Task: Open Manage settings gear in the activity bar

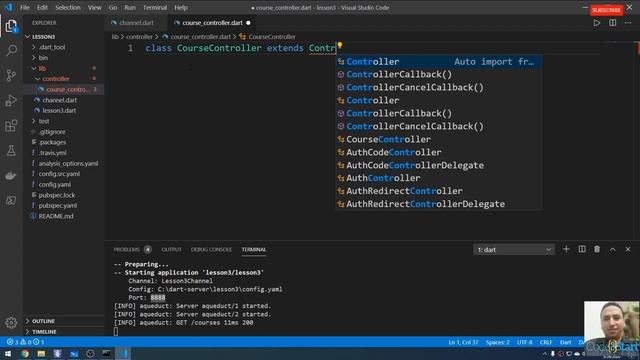Action: 11,322
